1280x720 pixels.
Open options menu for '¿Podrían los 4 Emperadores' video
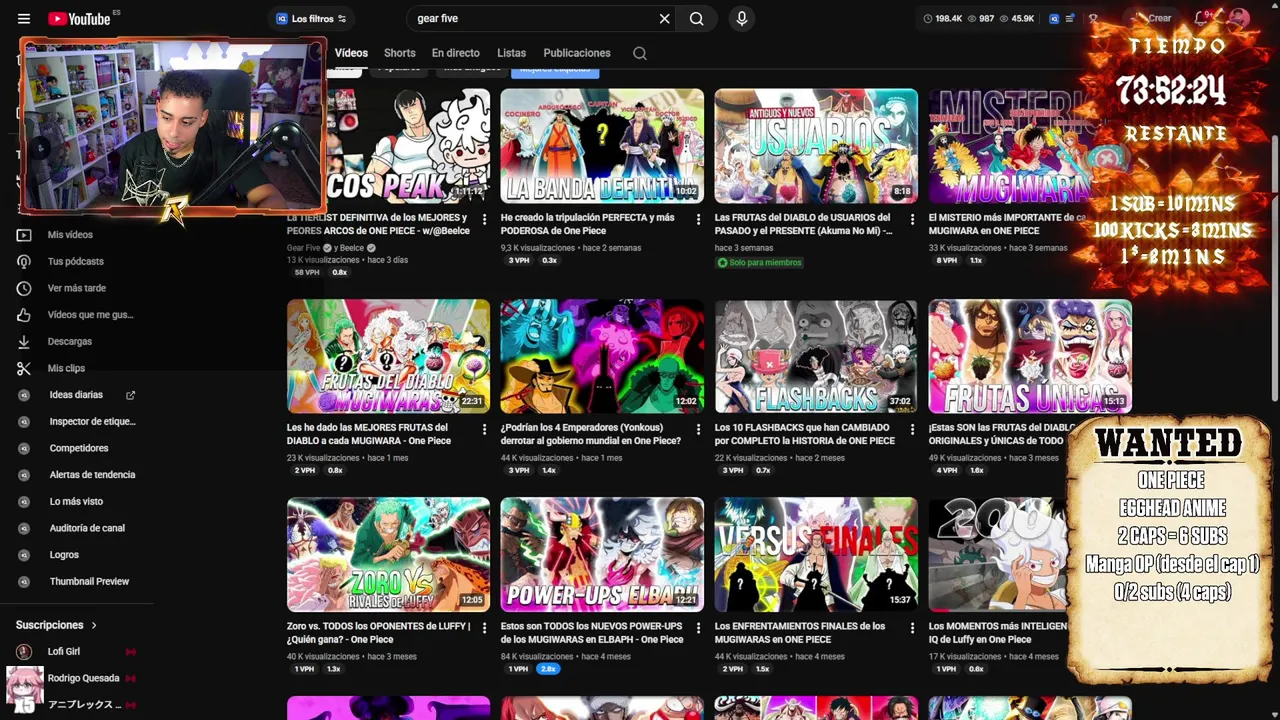coord(698,429)
